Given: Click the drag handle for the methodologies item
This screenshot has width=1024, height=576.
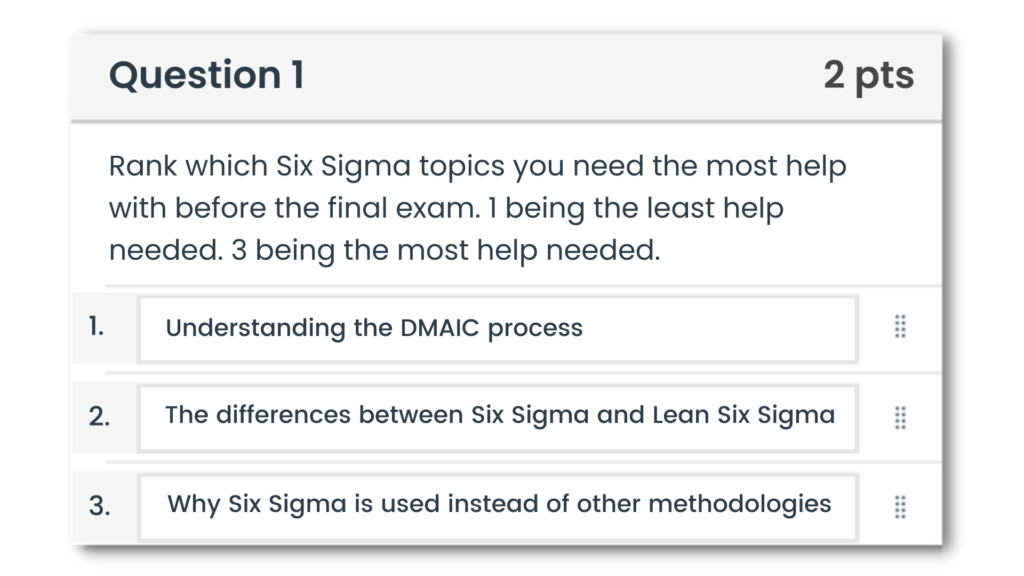Looking at the screenshot, I should coord(899,506).
